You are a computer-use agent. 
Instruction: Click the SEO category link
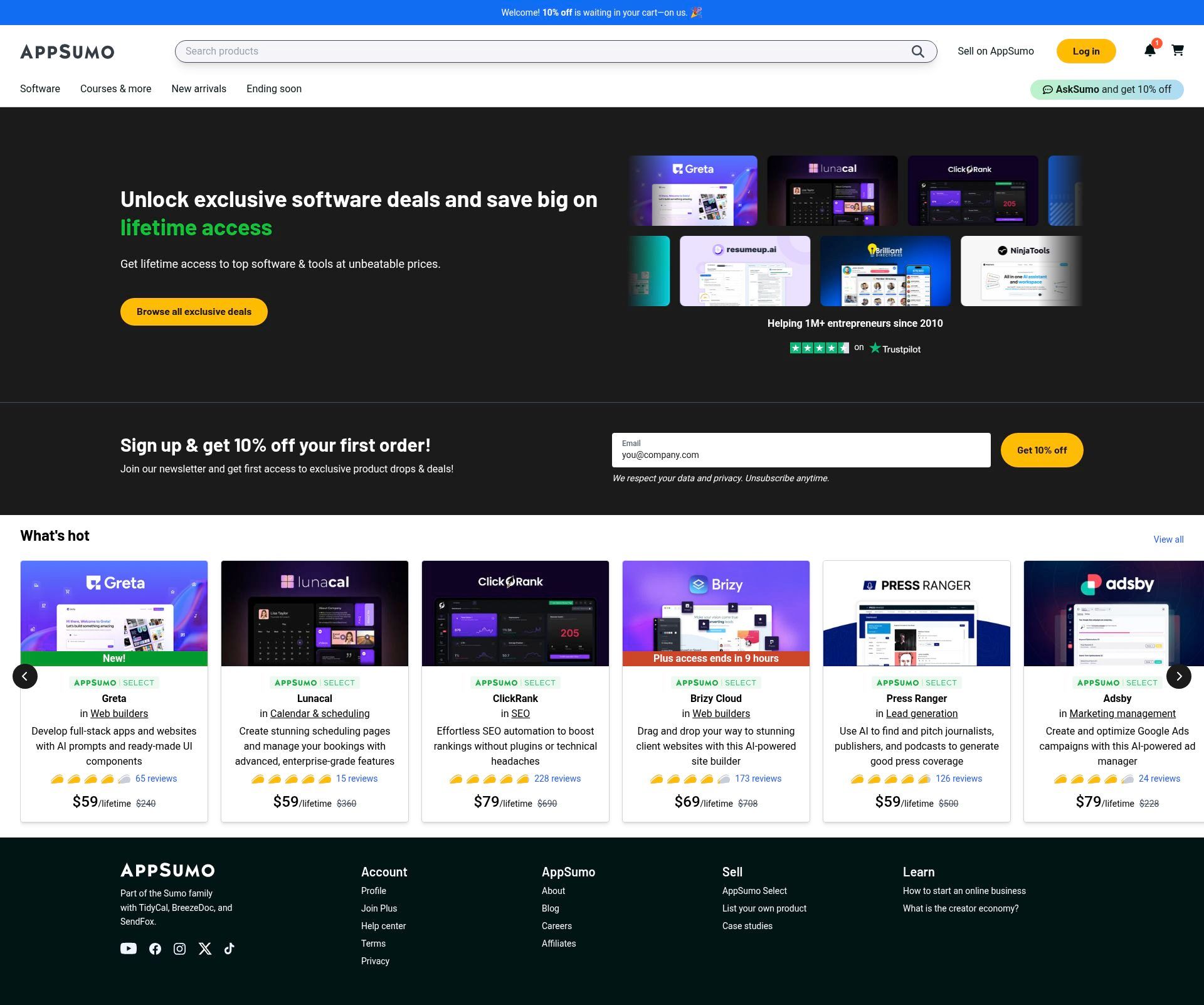click(x=520, y=713)
